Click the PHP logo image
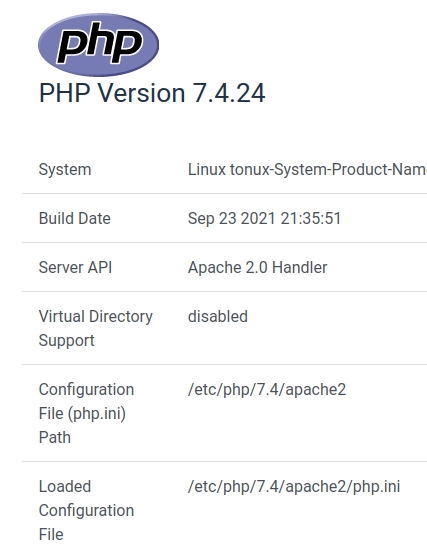The height and width of the screenshot is (557, 427). [x=98, y=45]
